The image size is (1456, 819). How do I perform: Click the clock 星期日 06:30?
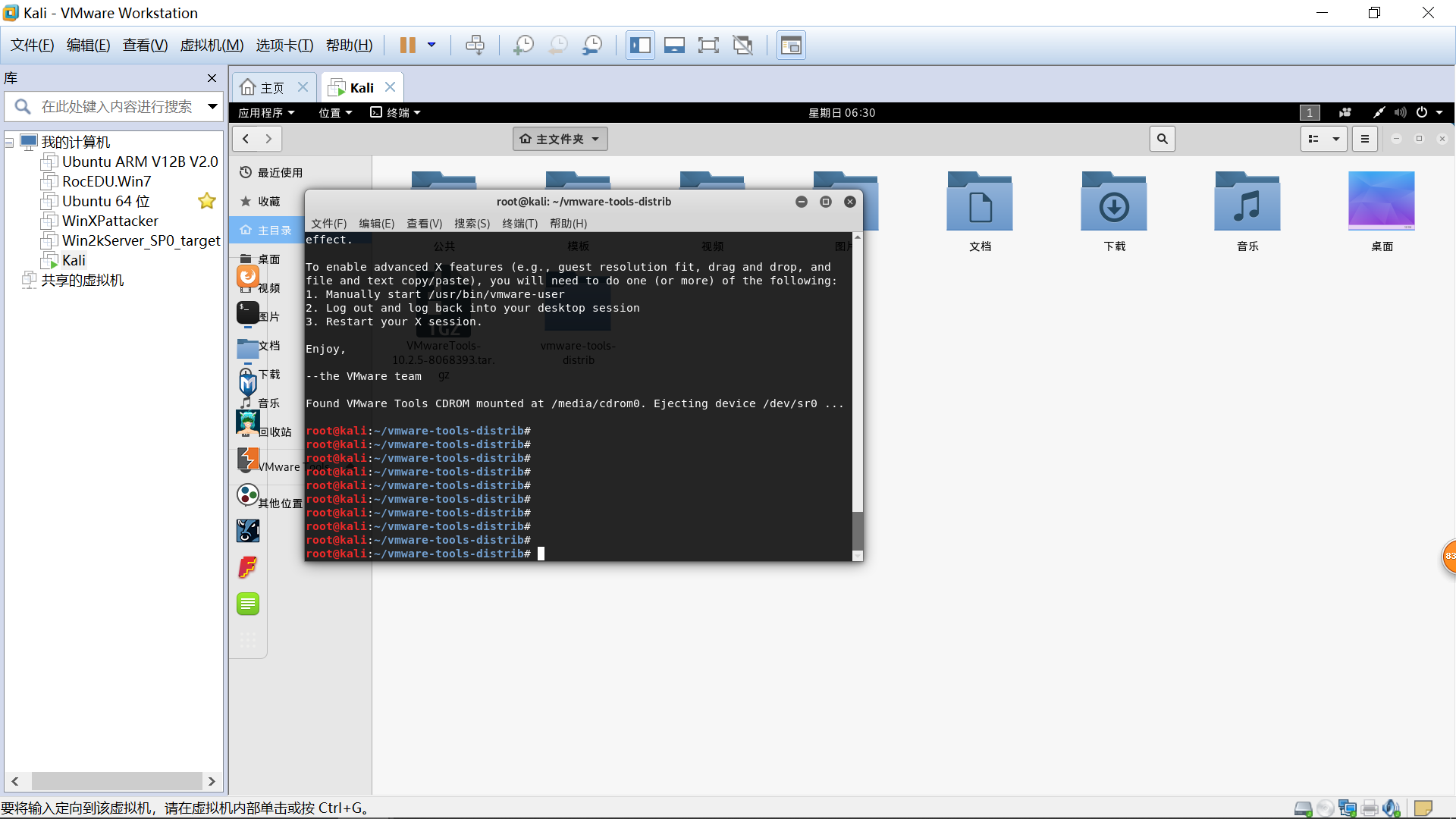click(x=842, y=112)
